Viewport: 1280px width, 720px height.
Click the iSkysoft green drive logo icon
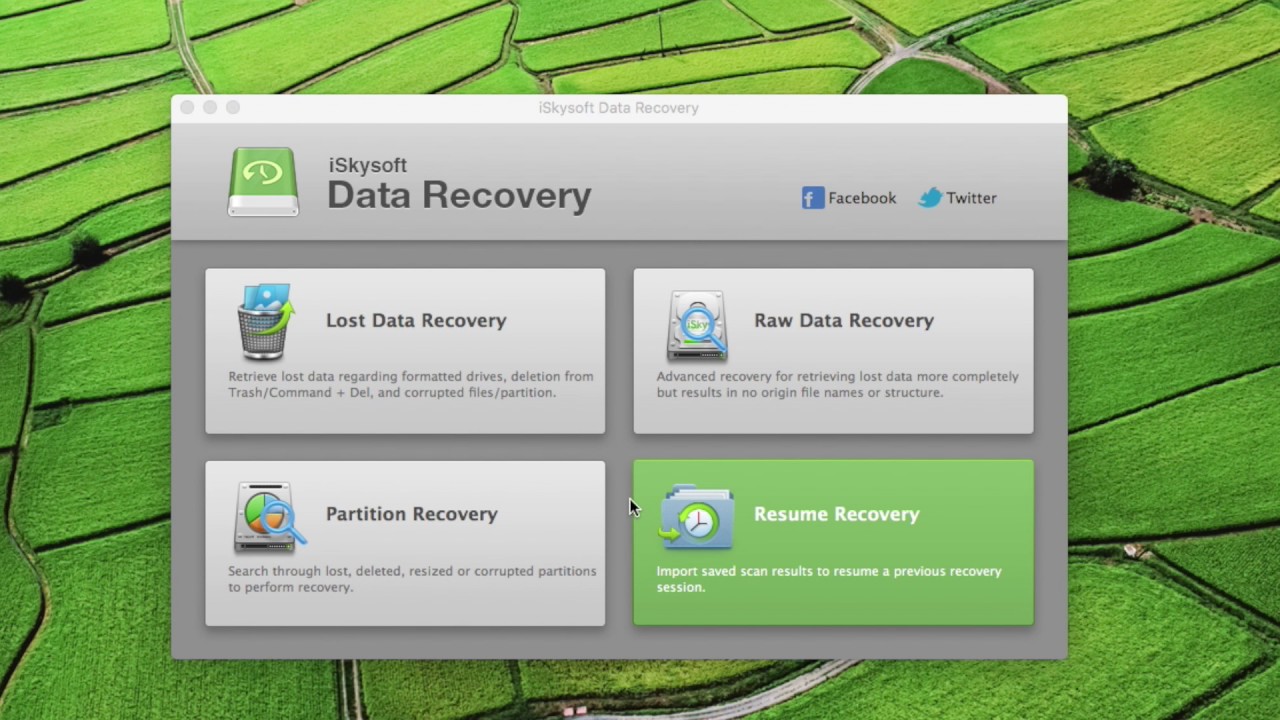(x=263, y=182)
